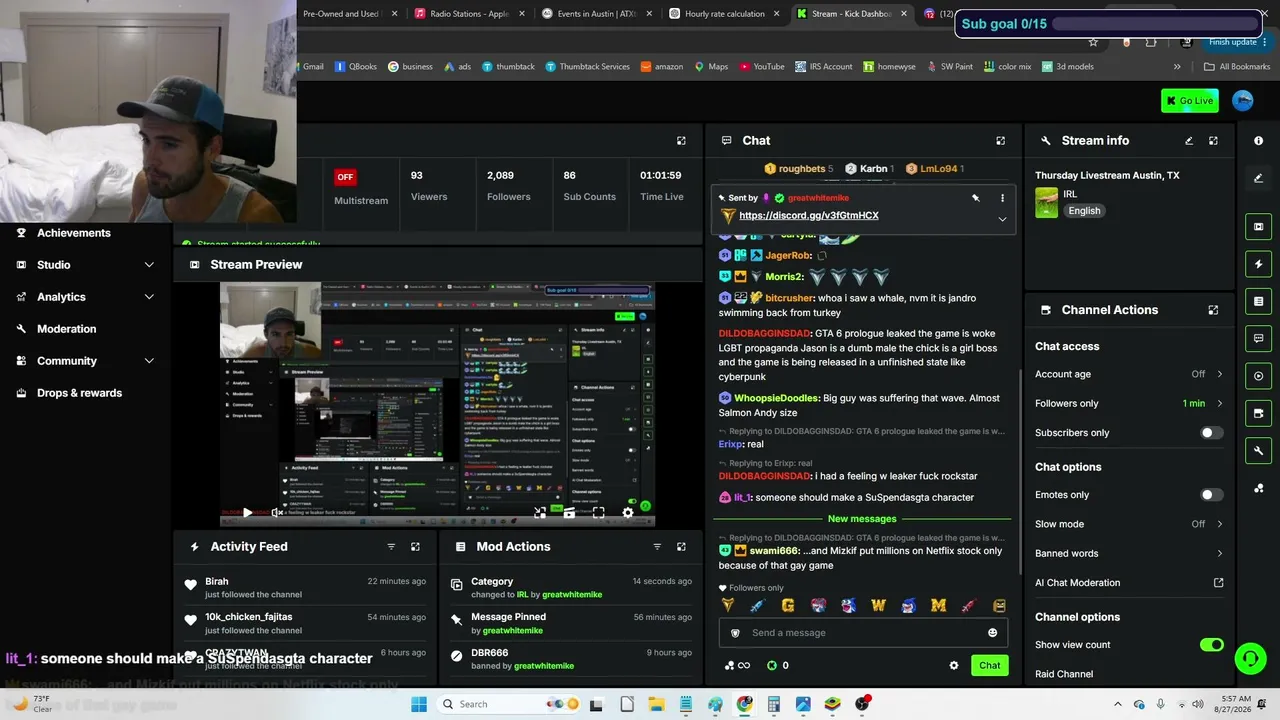Unpin the pinned Discord message
Screen dimensions: 1280x720
tap(975, 198)
